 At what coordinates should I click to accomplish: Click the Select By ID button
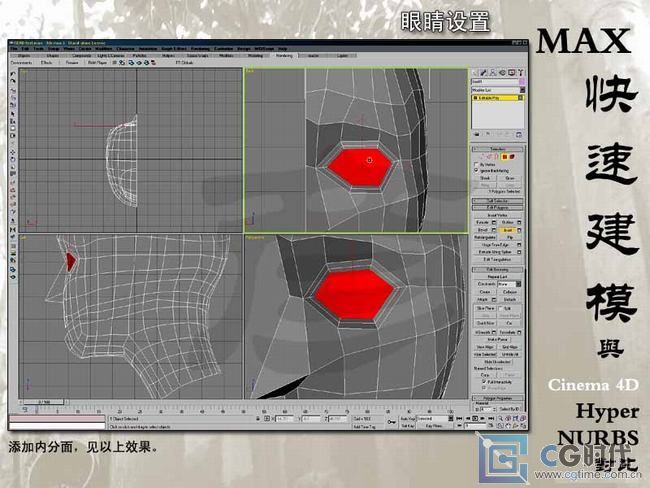pos(510,410)
